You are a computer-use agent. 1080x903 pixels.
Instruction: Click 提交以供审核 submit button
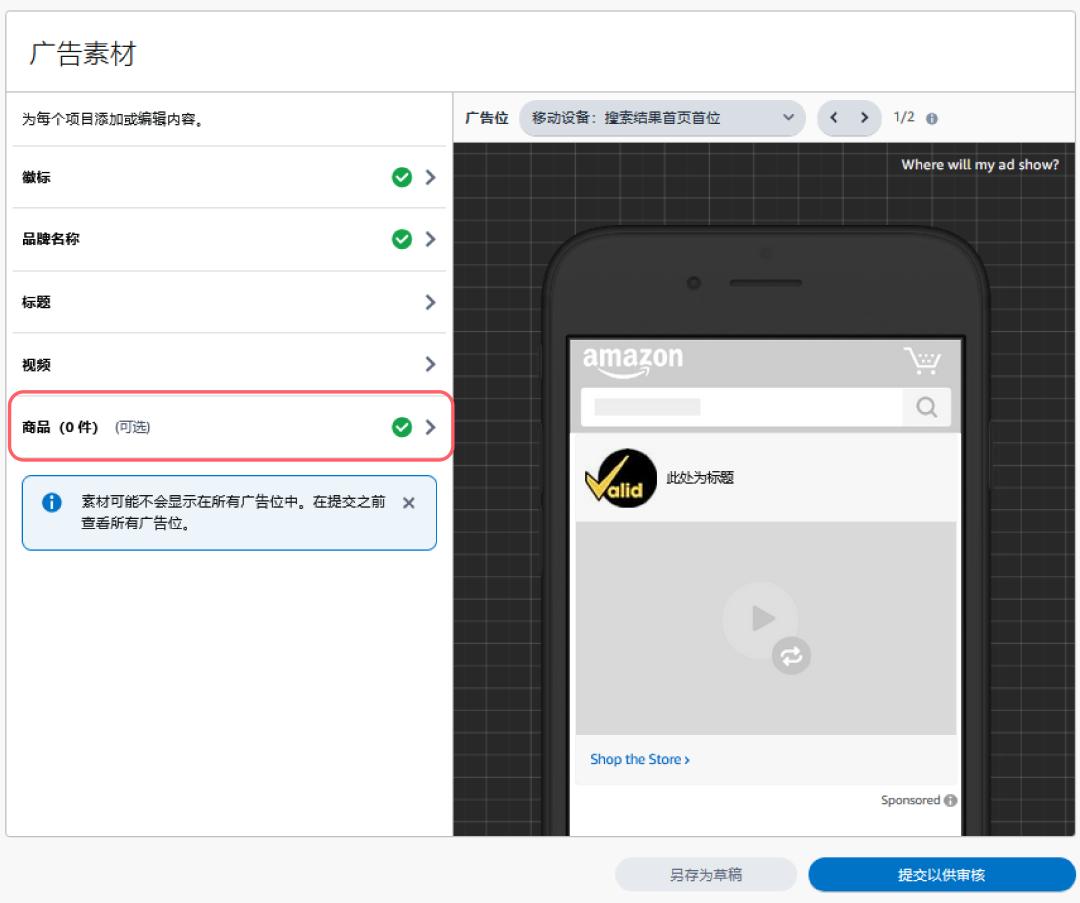(x=941, y=875)
